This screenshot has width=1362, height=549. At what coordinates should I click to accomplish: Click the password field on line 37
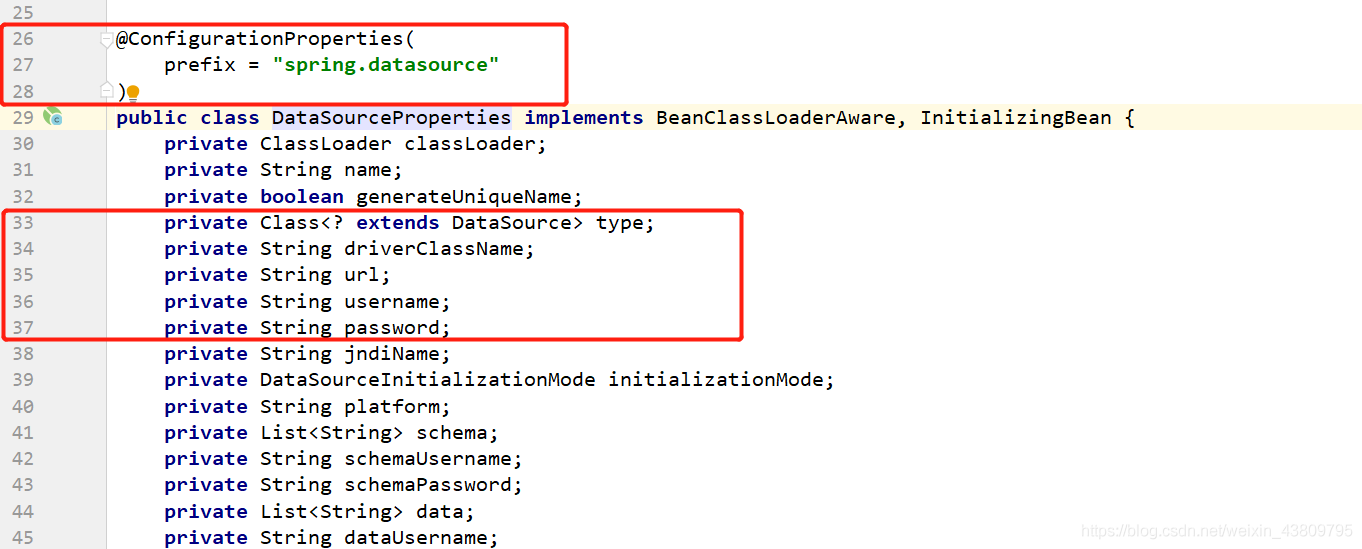click(x=392, y=328)
